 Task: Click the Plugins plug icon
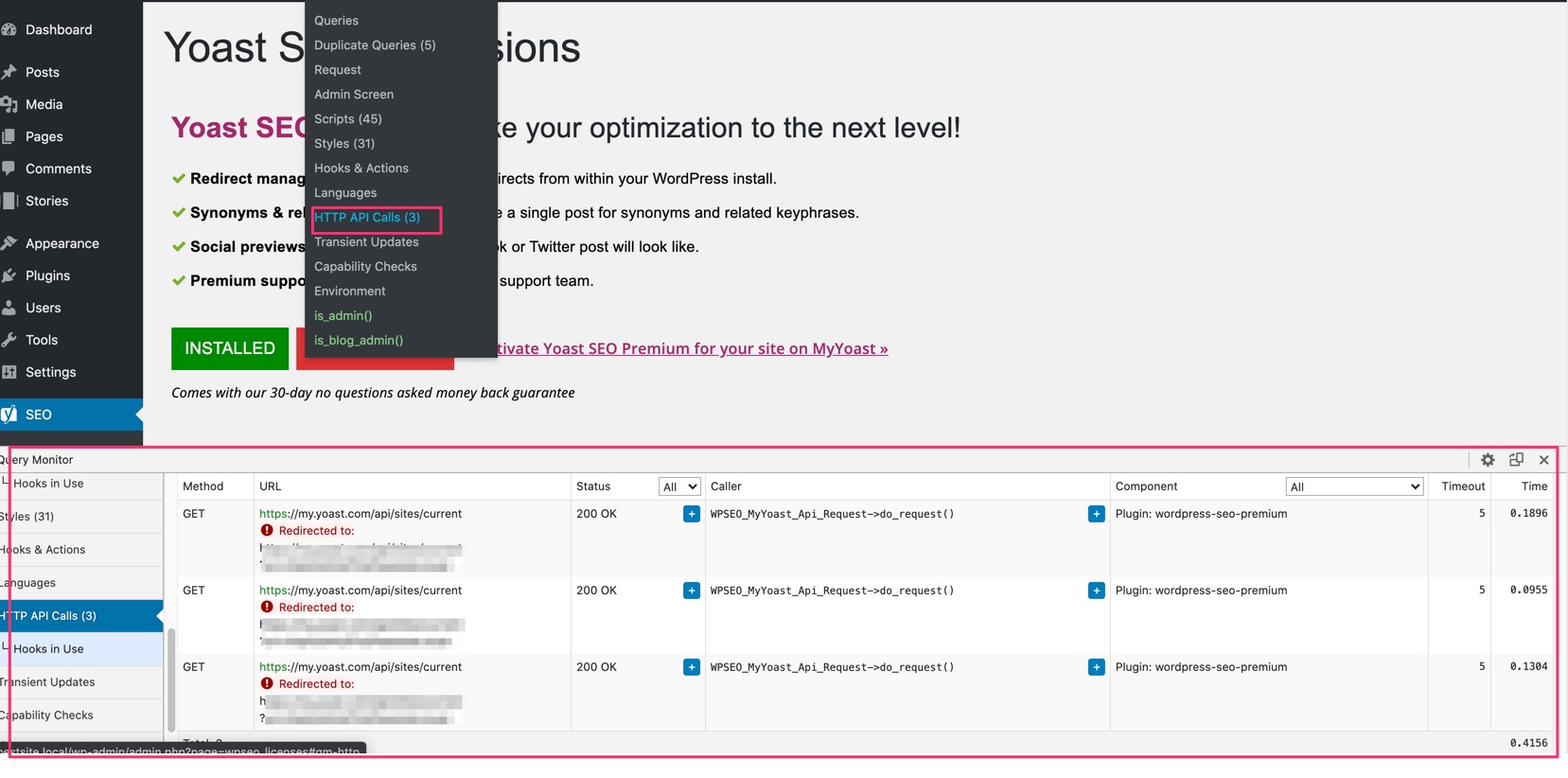click(x=9, y=275)
